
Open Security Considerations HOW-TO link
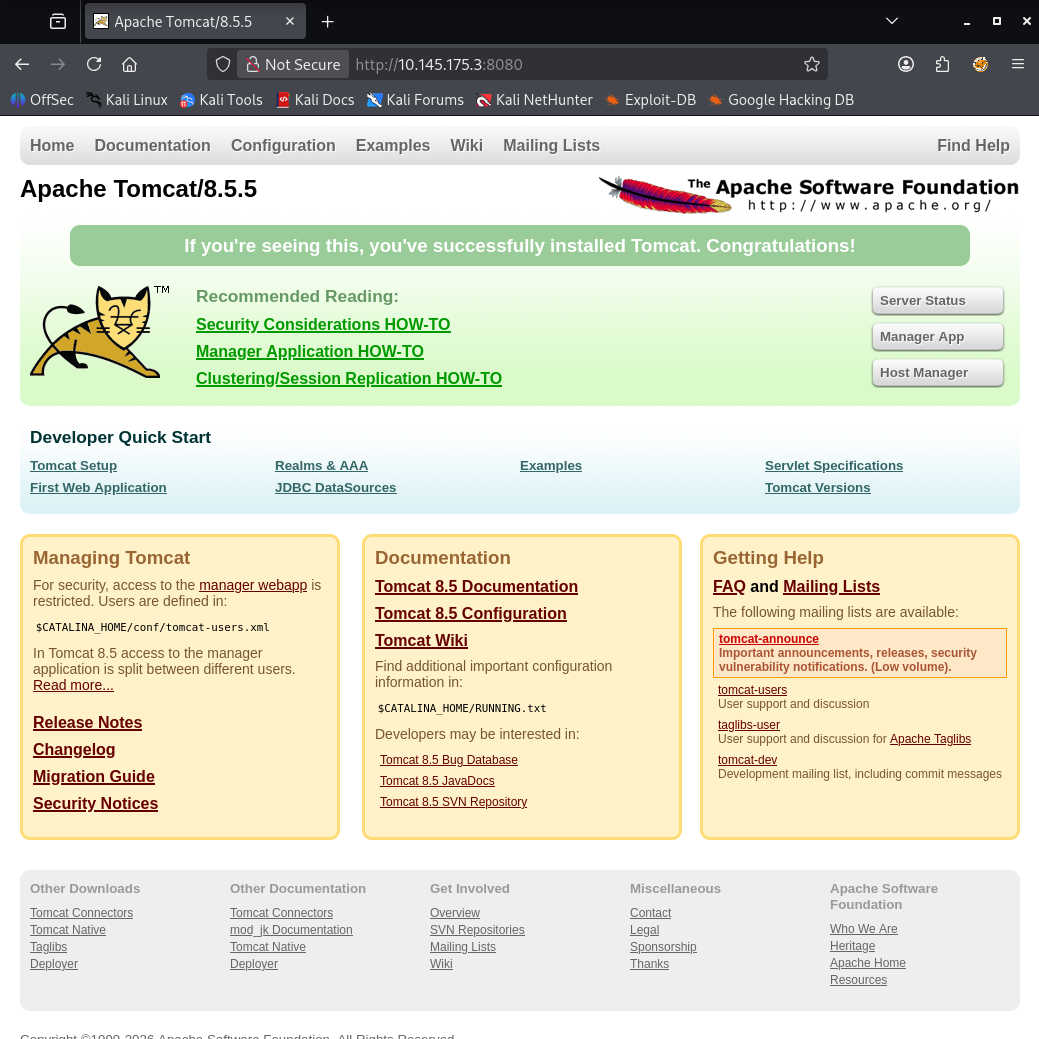[323, 325]
